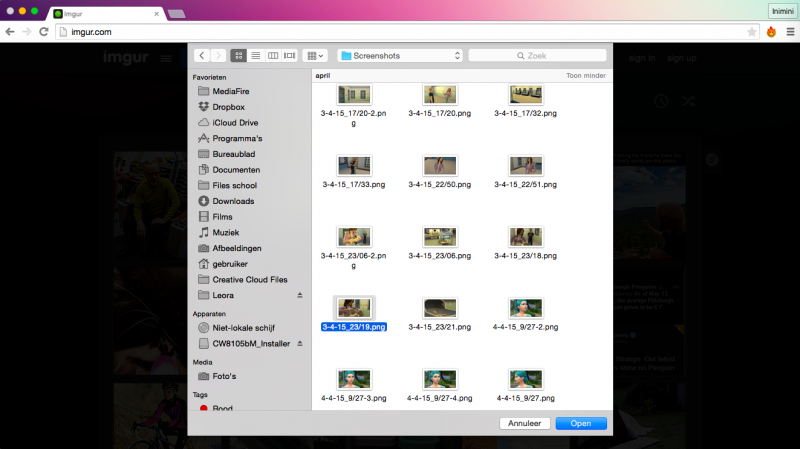
Task: Eject the Leora volume
Action: point(299,296)
